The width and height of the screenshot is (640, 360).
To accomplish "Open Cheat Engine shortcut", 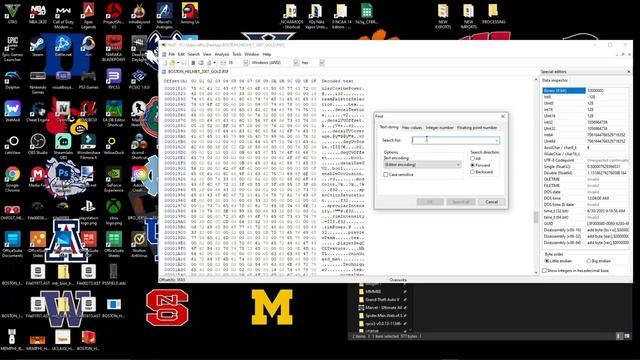I will click(38, 111).
